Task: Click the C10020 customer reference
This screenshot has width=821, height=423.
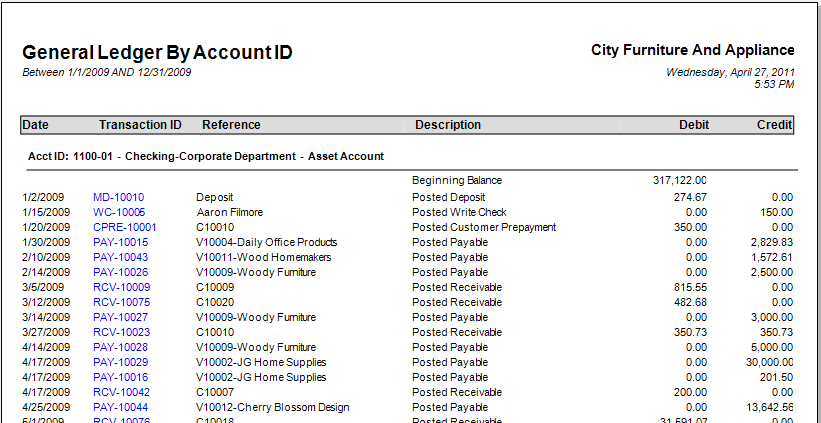Action: (x=215, y=303)
